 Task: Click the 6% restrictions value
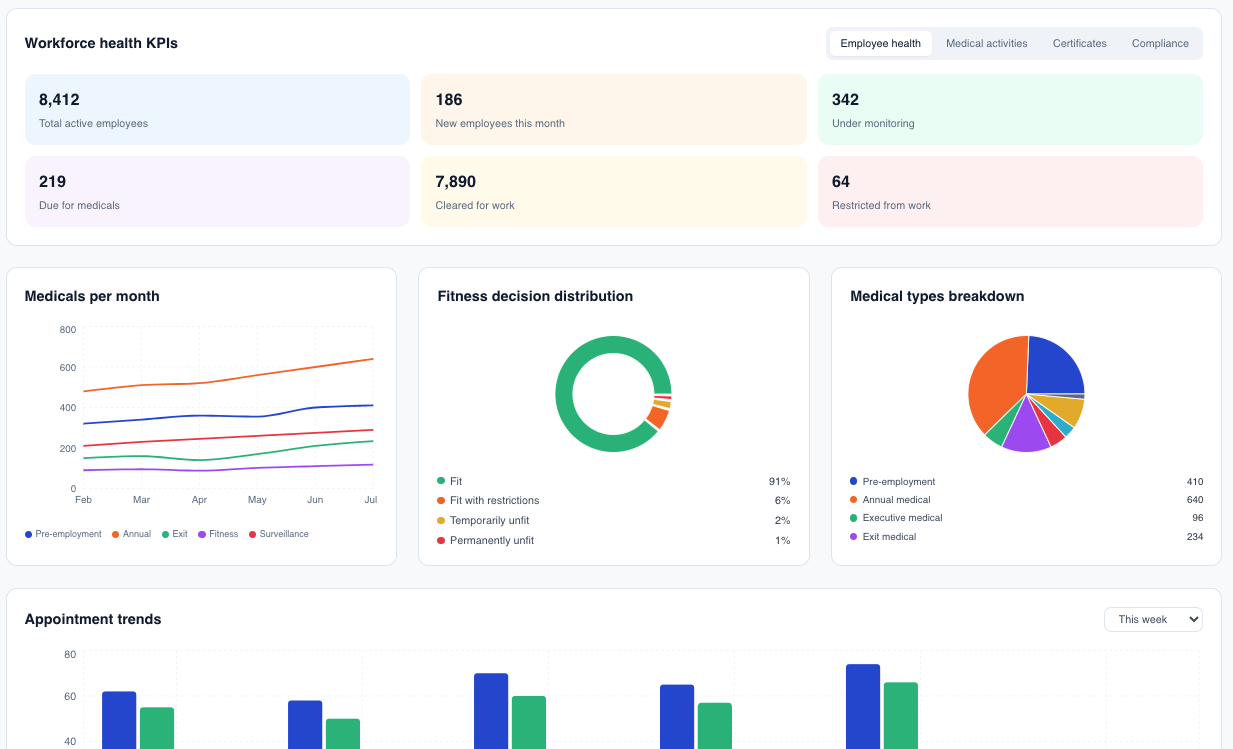pos(782,500)
